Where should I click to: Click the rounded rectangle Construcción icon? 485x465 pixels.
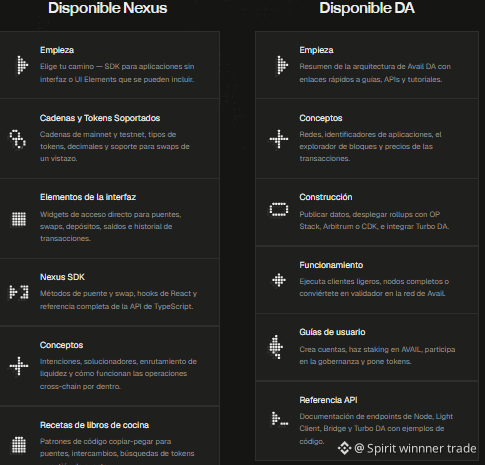[x=279, y=210]
